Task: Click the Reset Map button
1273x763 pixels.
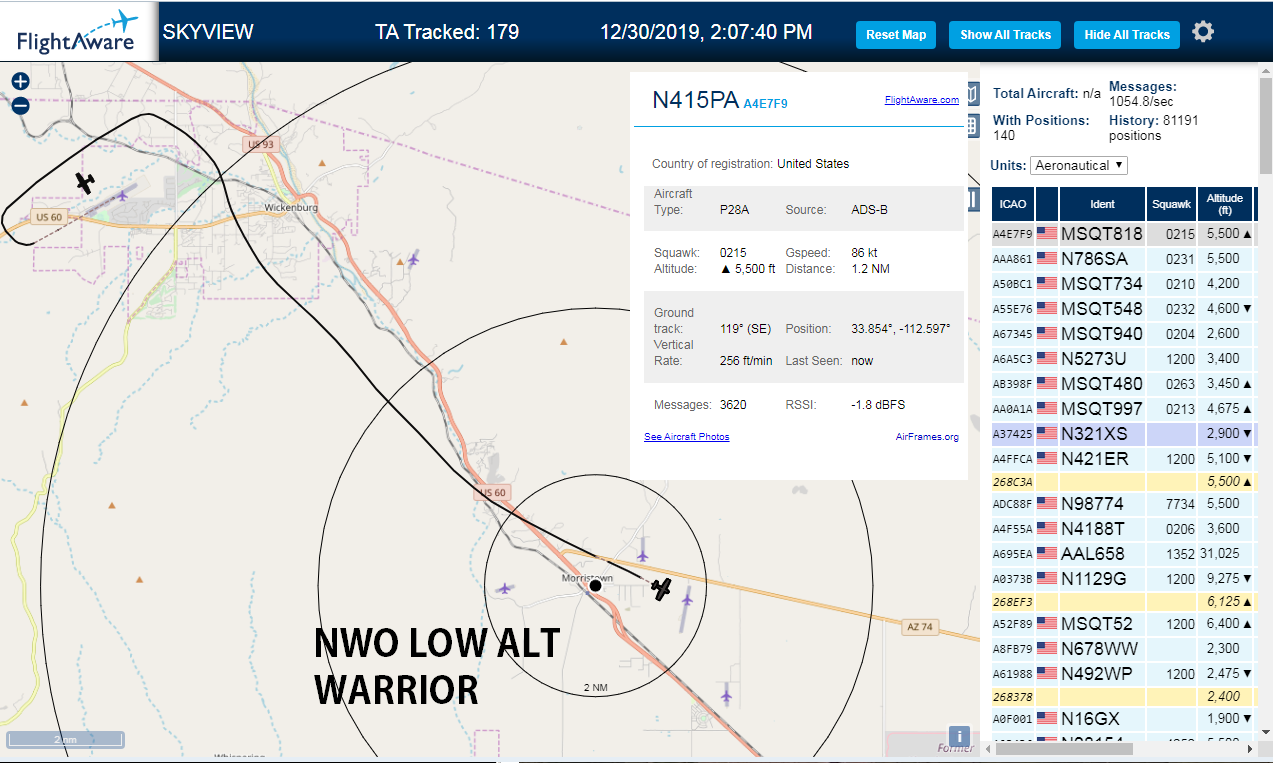Action: point(896,35)
